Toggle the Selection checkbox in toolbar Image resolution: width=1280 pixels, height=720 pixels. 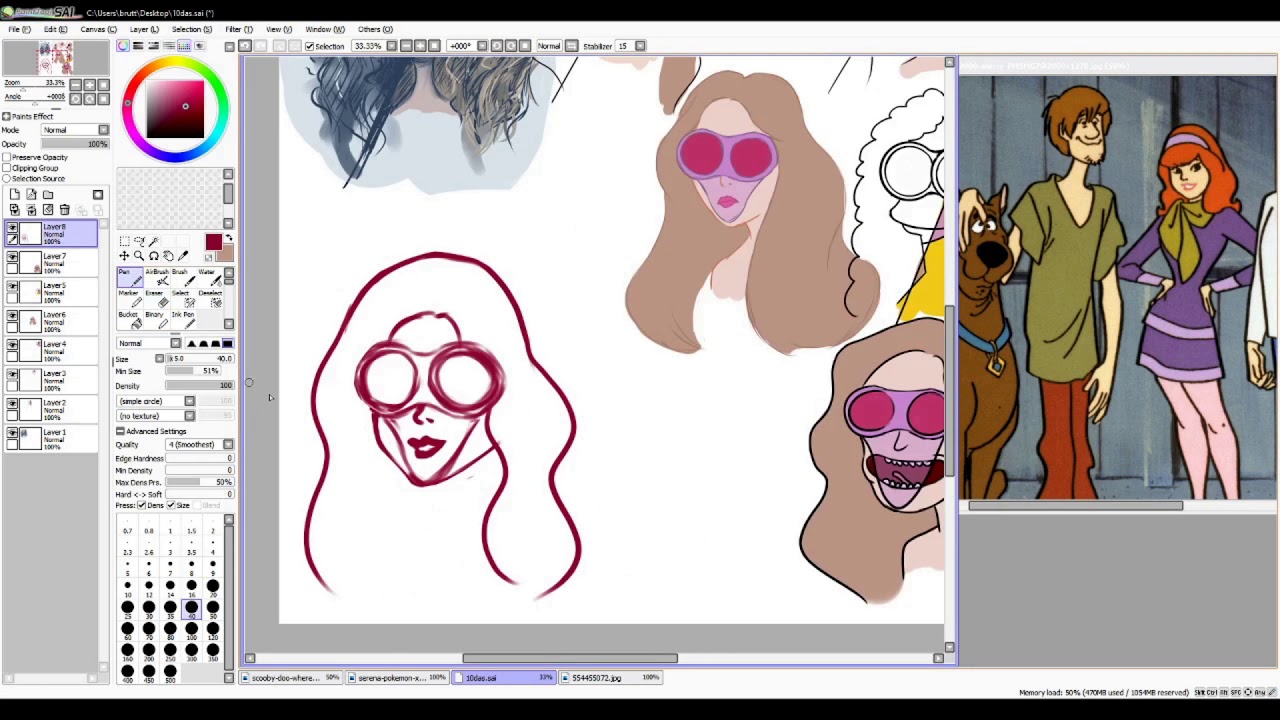[310, 46]
